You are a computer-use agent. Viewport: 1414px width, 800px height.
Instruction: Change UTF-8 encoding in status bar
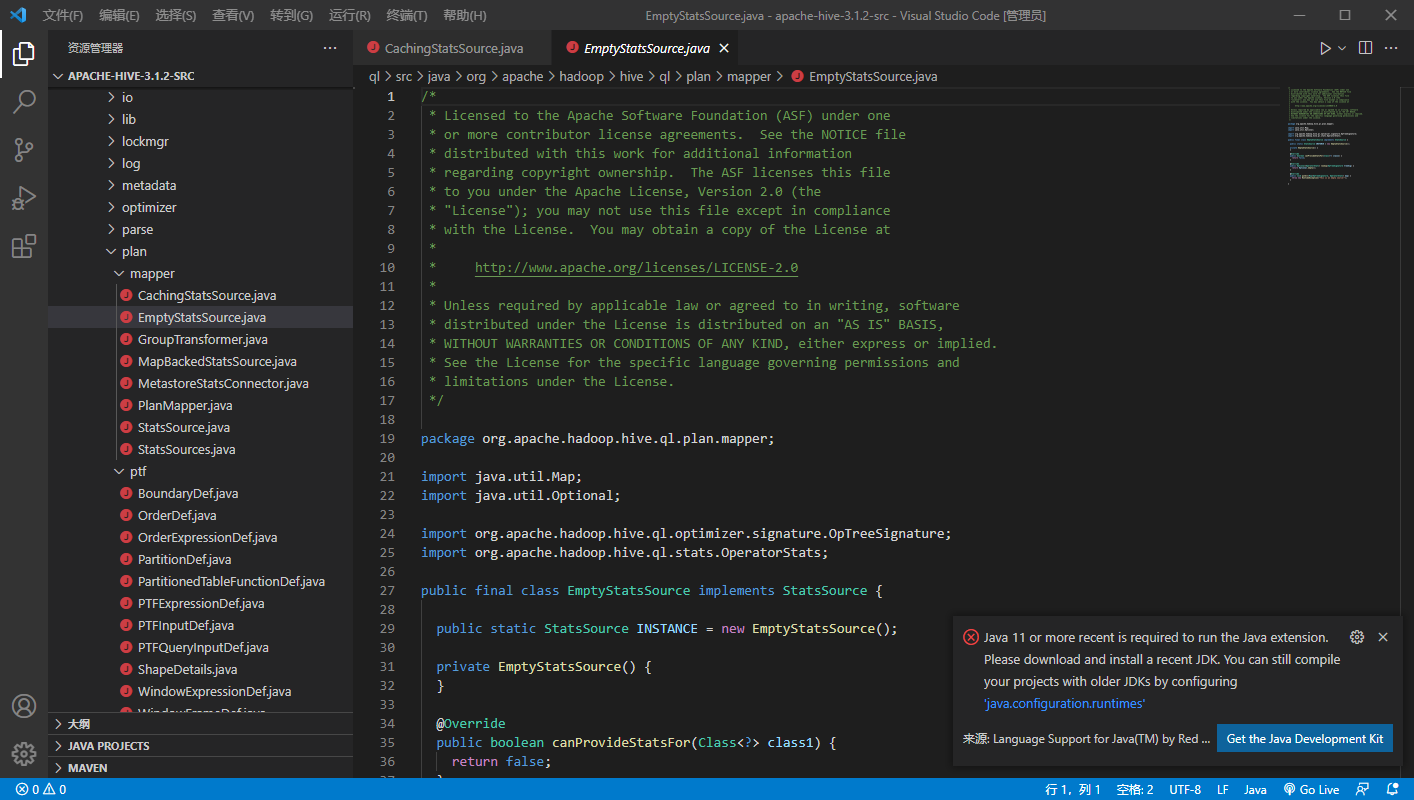click(x=1185, y=789)
